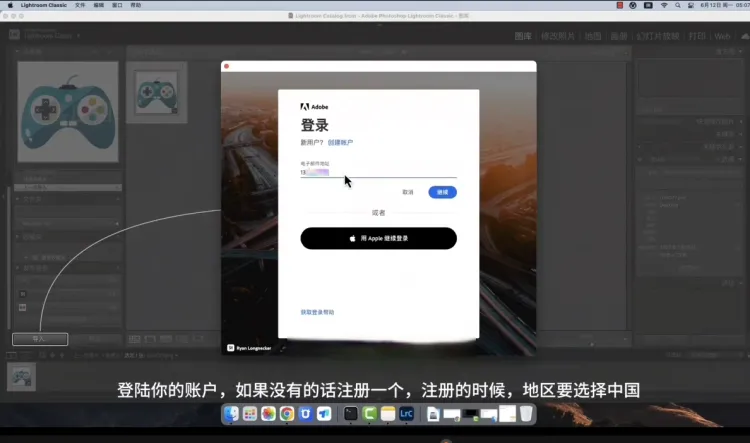This screenshot has width=750, height=443.
Task: Click compare view icon in Lightroom toolbar
Action: tap(166, 339)
